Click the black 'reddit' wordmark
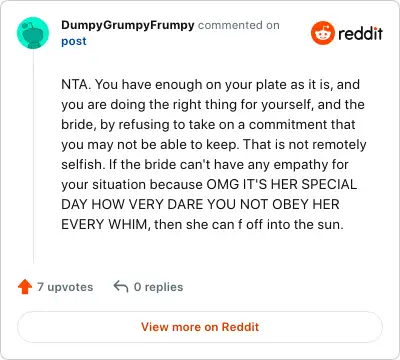 tap(360, 34)
